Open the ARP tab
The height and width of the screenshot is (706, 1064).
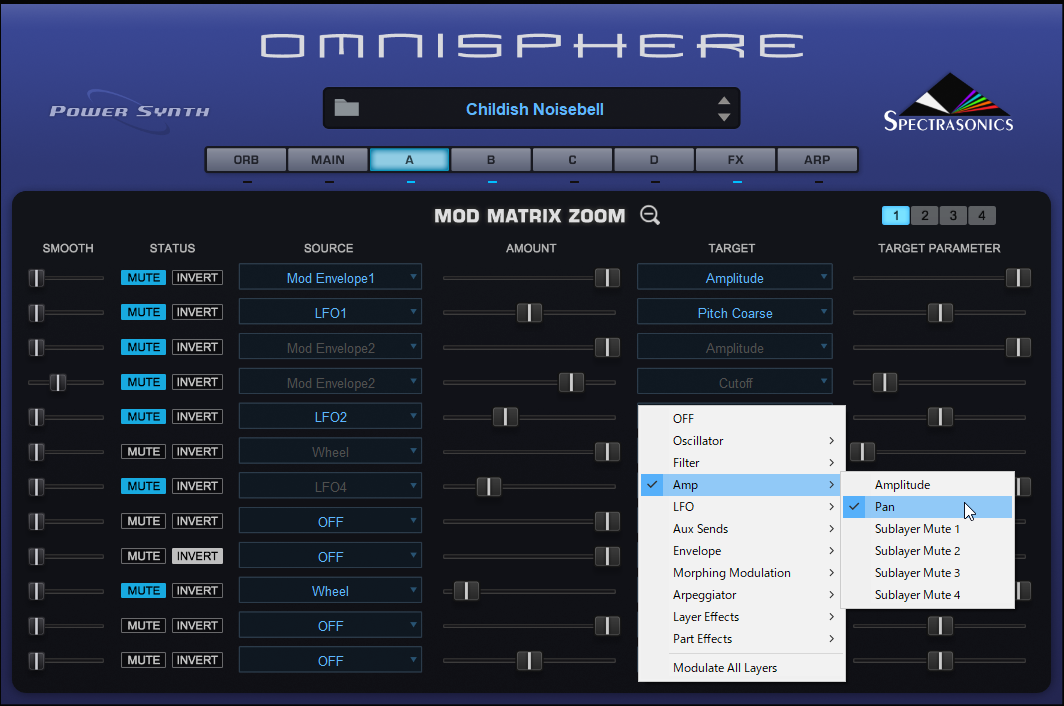click(x=817, y=160)
